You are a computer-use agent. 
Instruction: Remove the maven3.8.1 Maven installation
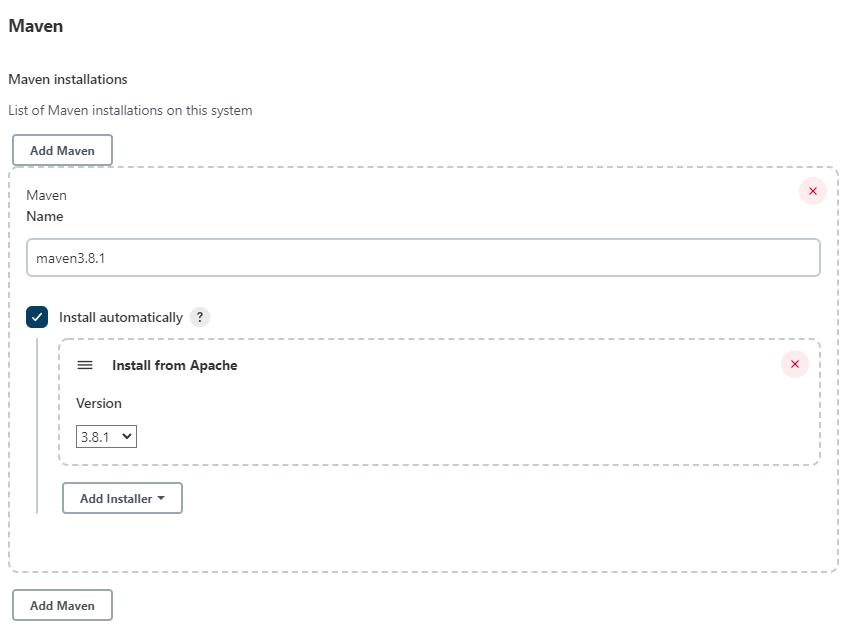(x=812, y=191)
